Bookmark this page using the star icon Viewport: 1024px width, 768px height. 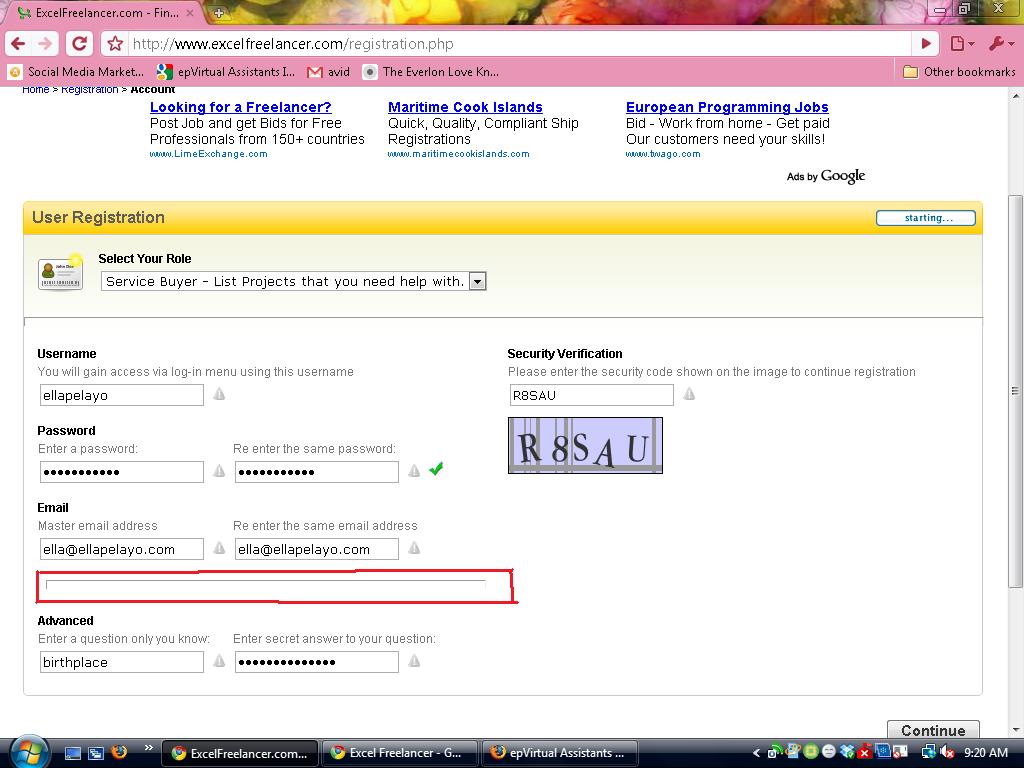(x=115, y=43)
